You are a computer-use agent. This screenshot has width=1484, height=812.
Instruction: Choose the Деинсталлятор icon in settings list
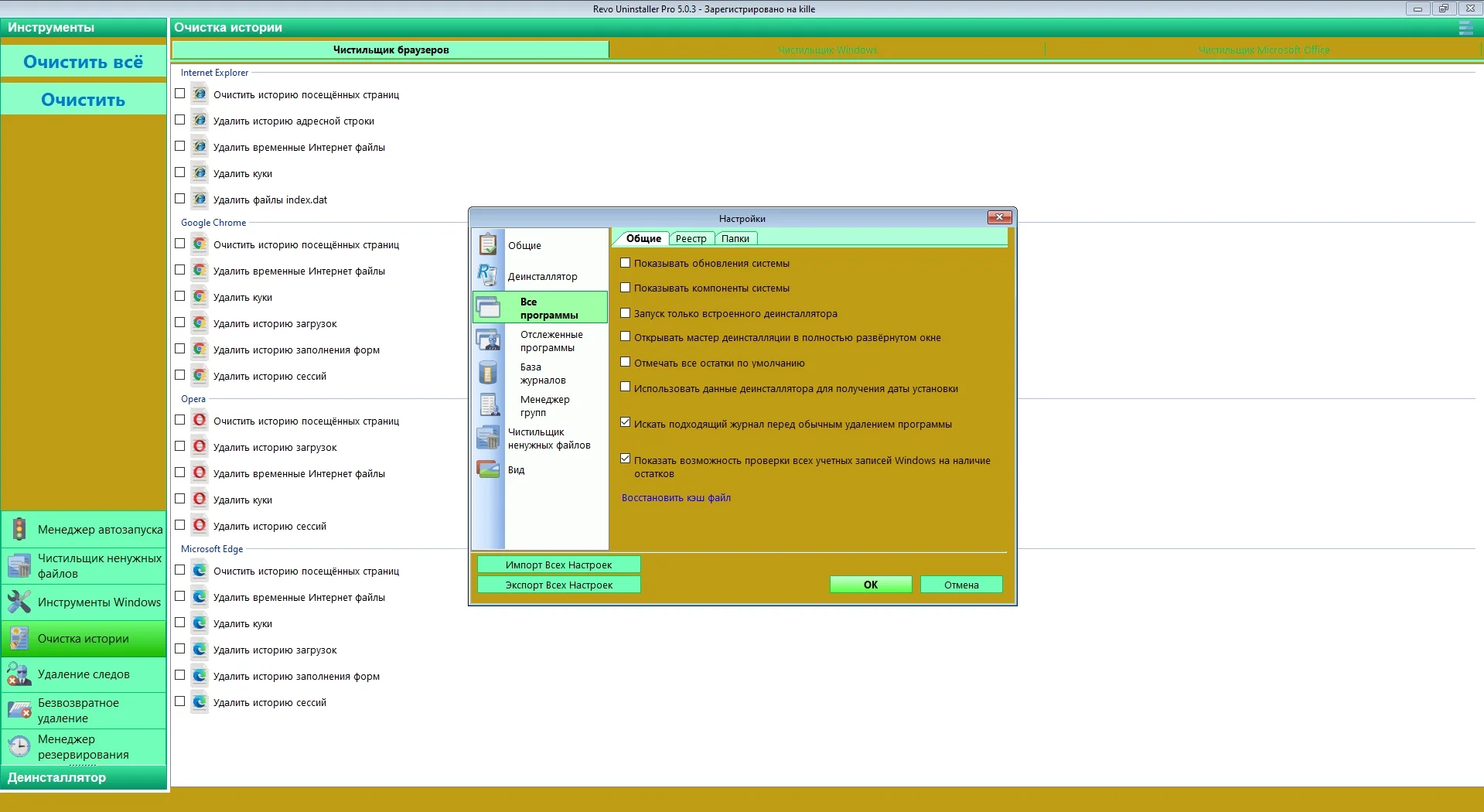488,275
